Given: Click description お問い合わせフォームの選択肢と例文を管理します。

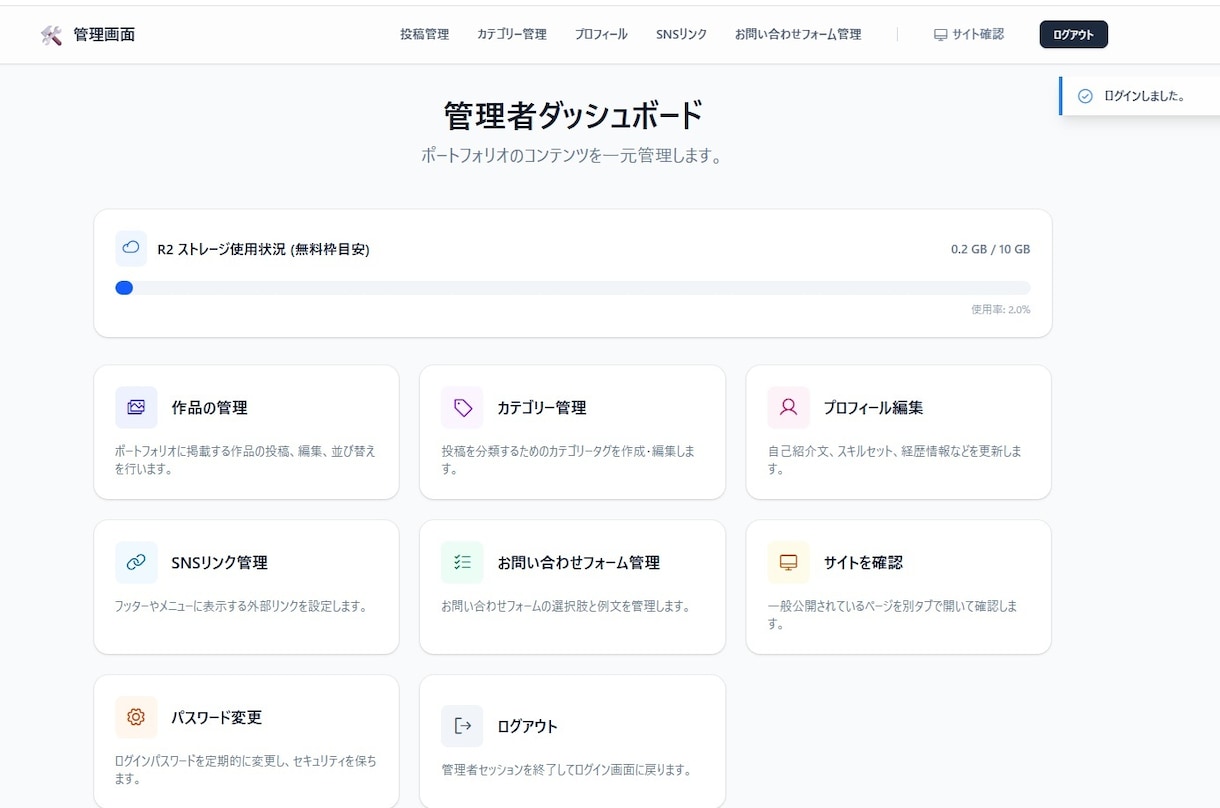Looking at the screenshot, I should tap(565, 606).
